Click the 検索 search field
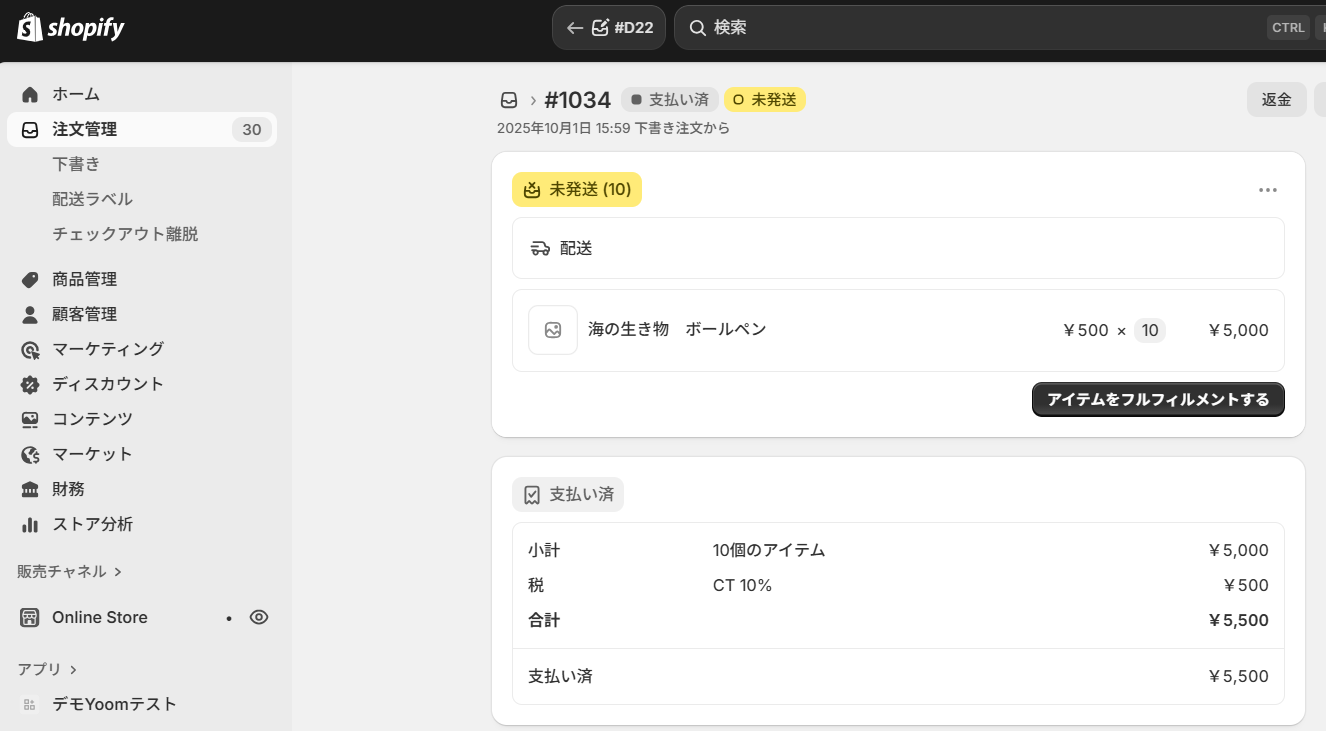Screen dimensions: 1326x731 [x=980, y=28]
